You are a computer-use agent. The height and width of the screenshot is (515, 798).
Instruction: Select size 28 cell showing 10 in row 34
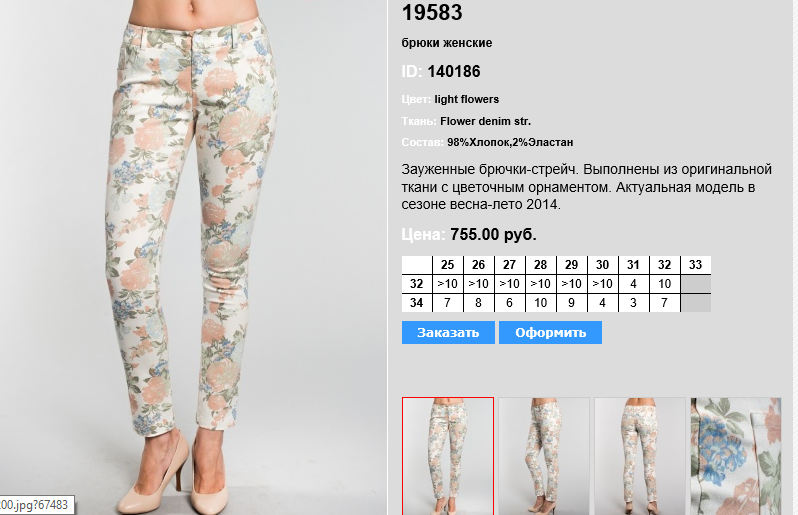(541, 303)
